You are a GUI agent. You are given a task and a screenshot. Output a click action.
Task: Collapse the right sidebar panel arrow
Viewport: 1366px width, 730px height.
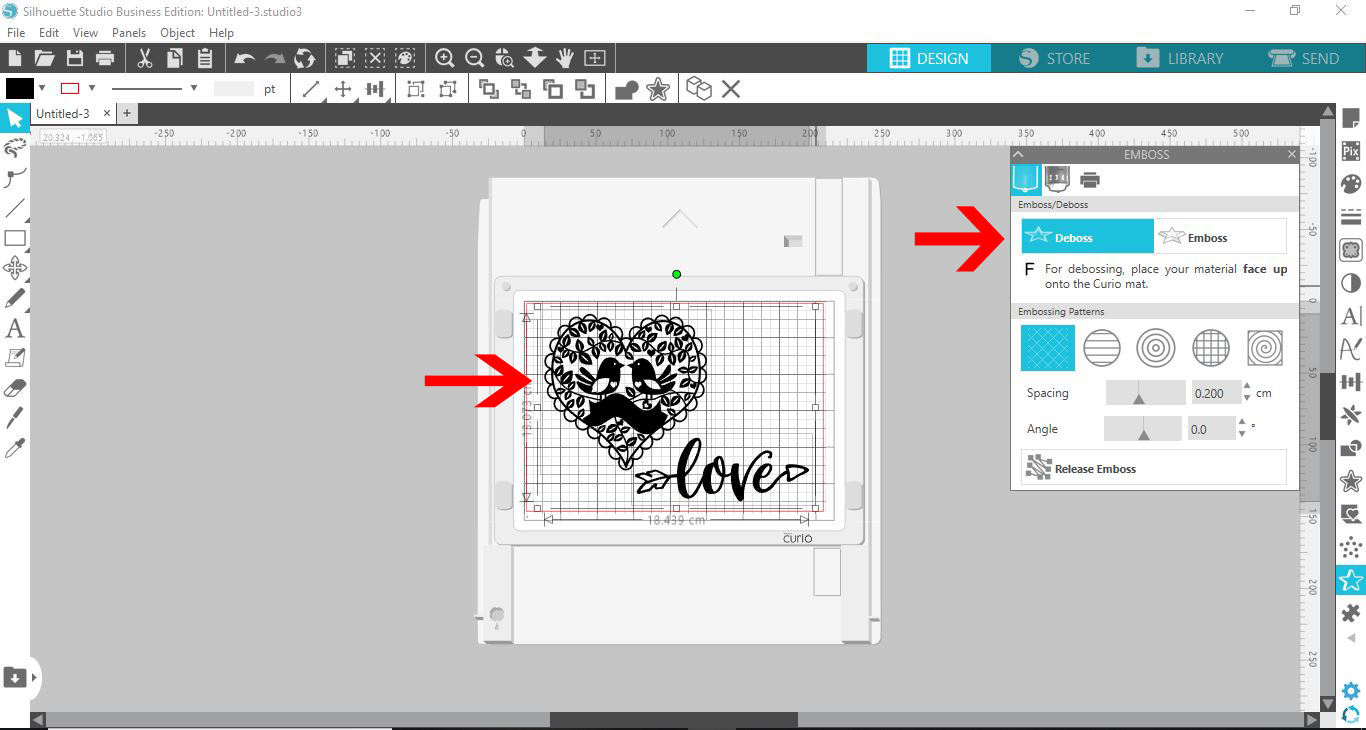pyautogui.click(x=1351, y=638)
